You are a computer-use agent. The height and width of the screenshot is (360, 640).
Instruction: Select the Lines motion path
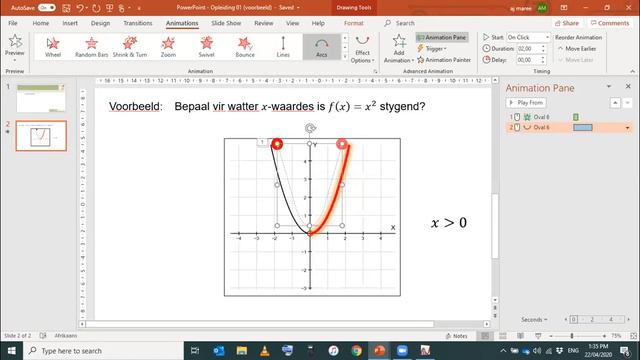283,47
